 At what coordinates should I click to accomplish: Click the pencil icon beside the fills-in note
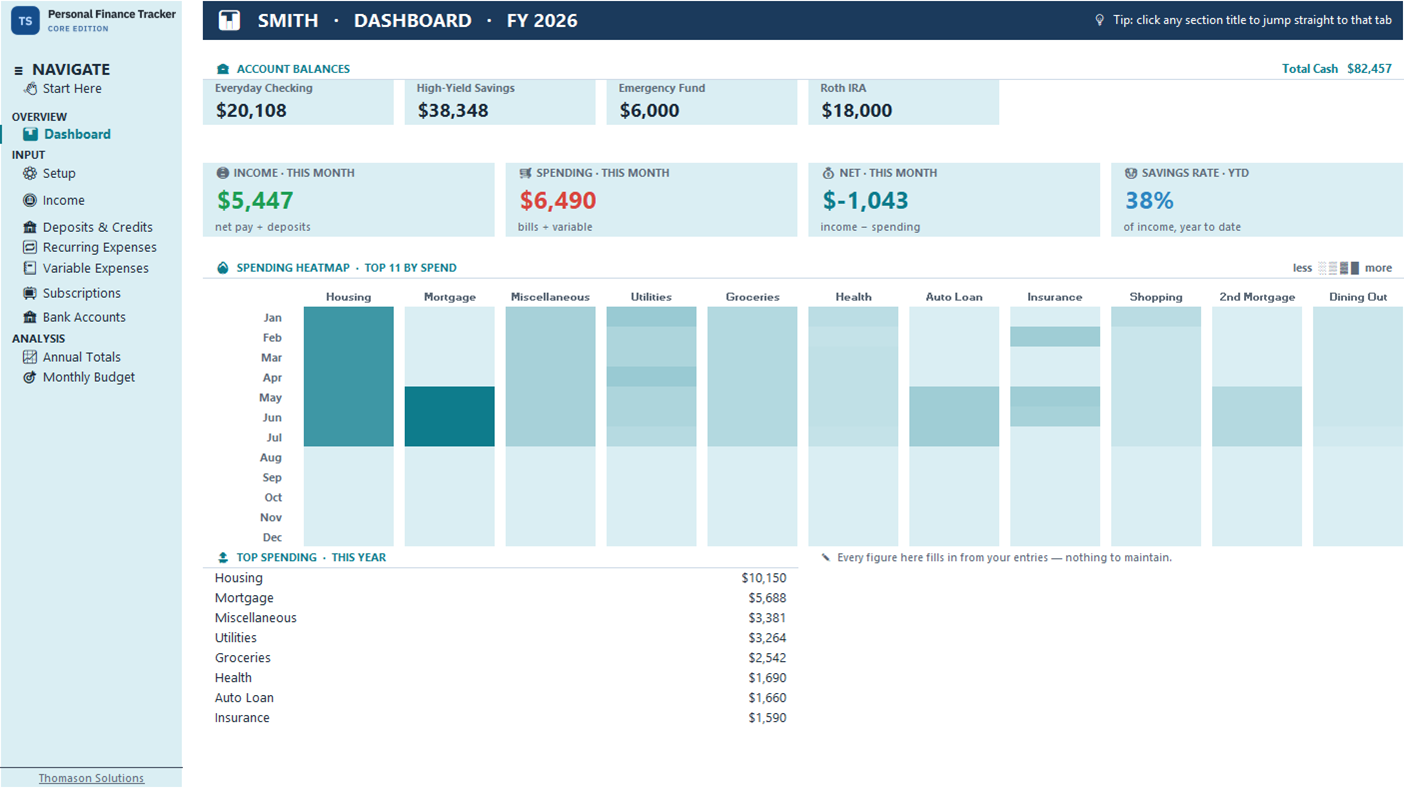pyautogui.click(x=826, y=558)
